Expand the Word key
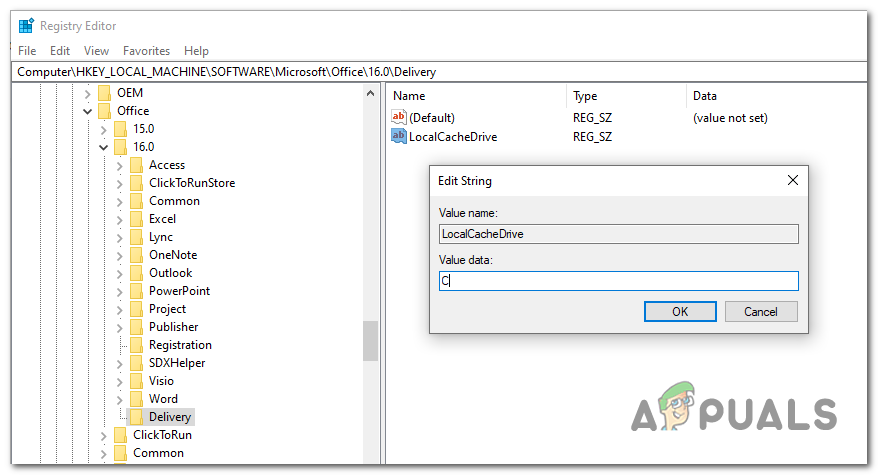 [119, 399]
